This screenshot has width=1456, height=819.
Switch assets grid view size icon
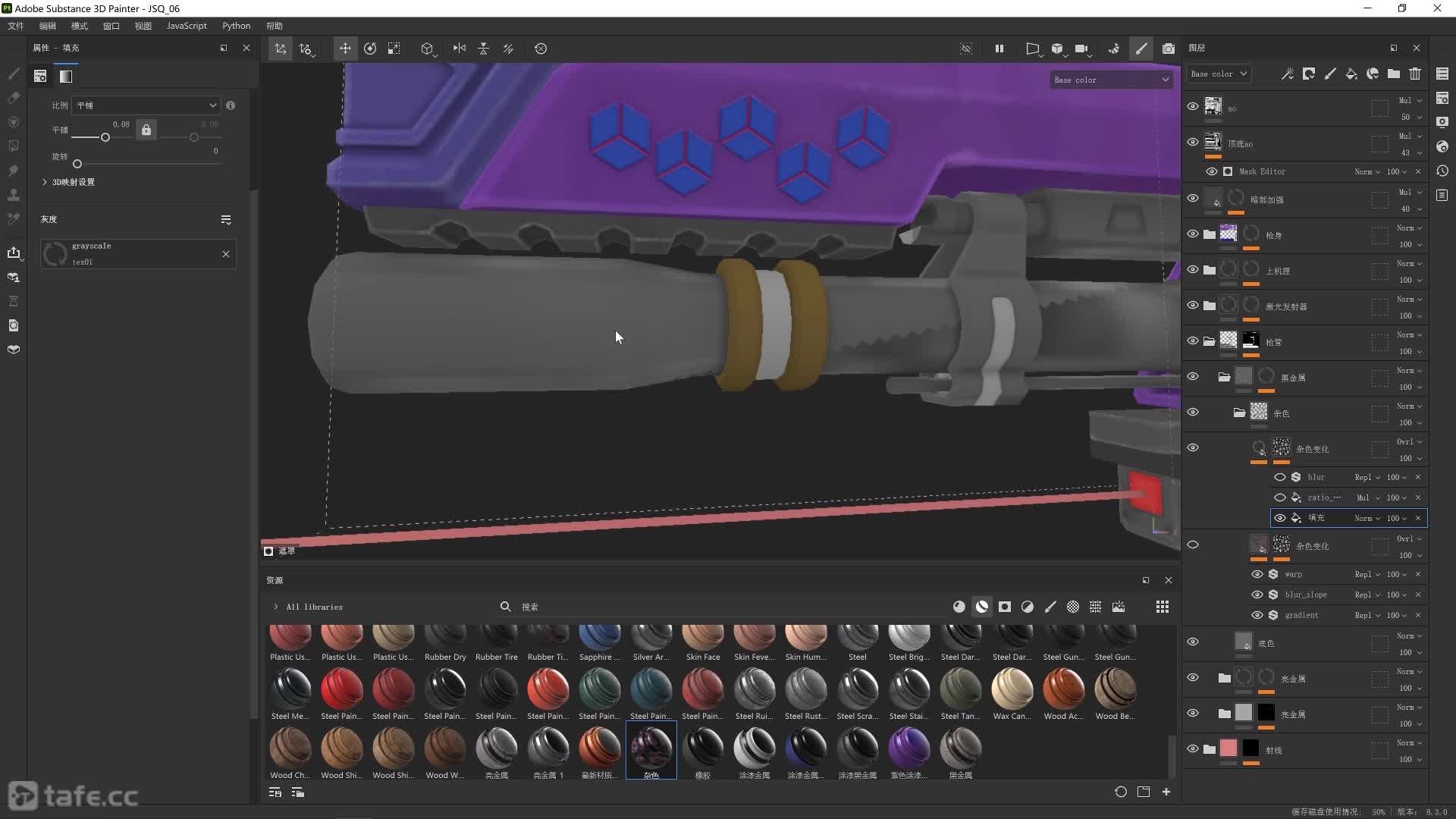pyautogui.click(x=1163, y=607)
